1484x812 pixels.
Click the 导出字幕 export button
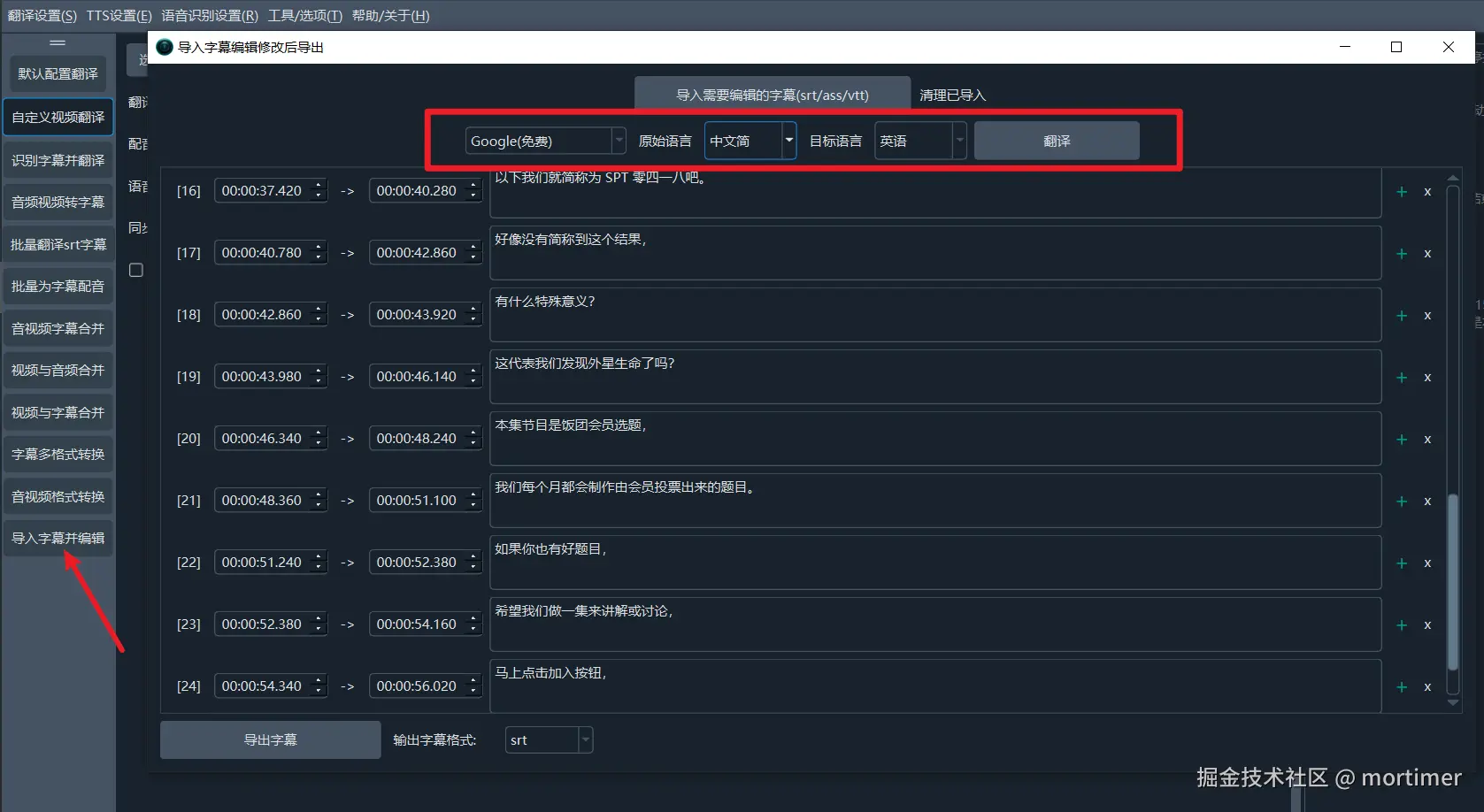coord(270,739)
